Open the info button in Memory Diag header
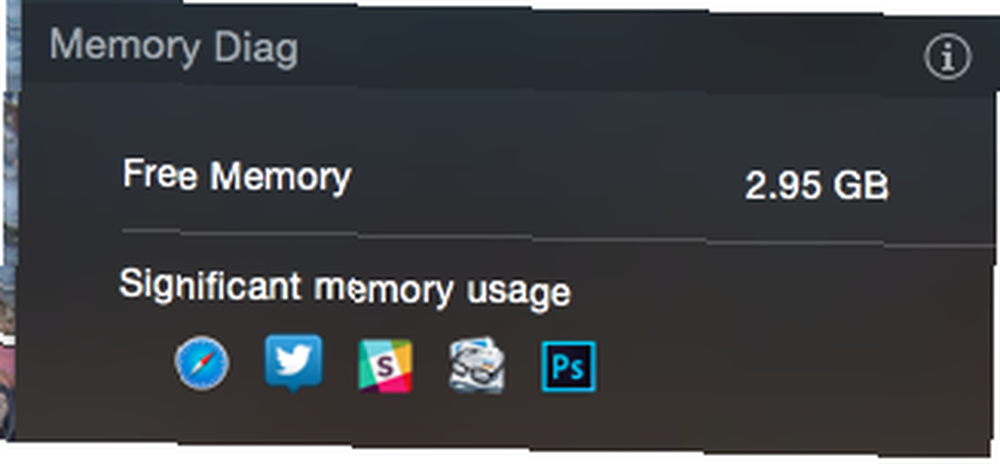1000x464 pixels. [948, 57]
